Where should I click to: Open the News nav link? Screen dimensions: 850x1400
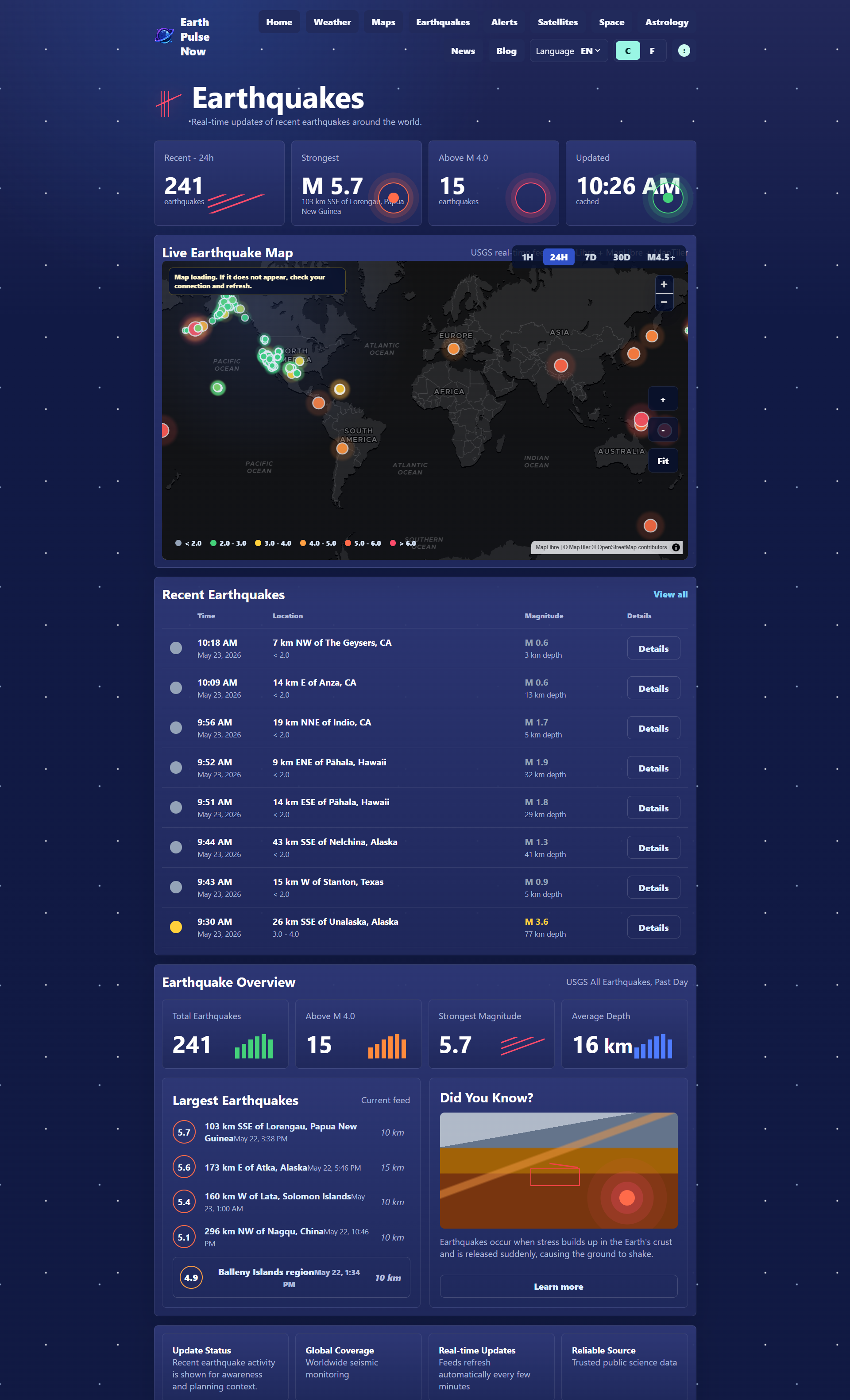click(463, 50)
